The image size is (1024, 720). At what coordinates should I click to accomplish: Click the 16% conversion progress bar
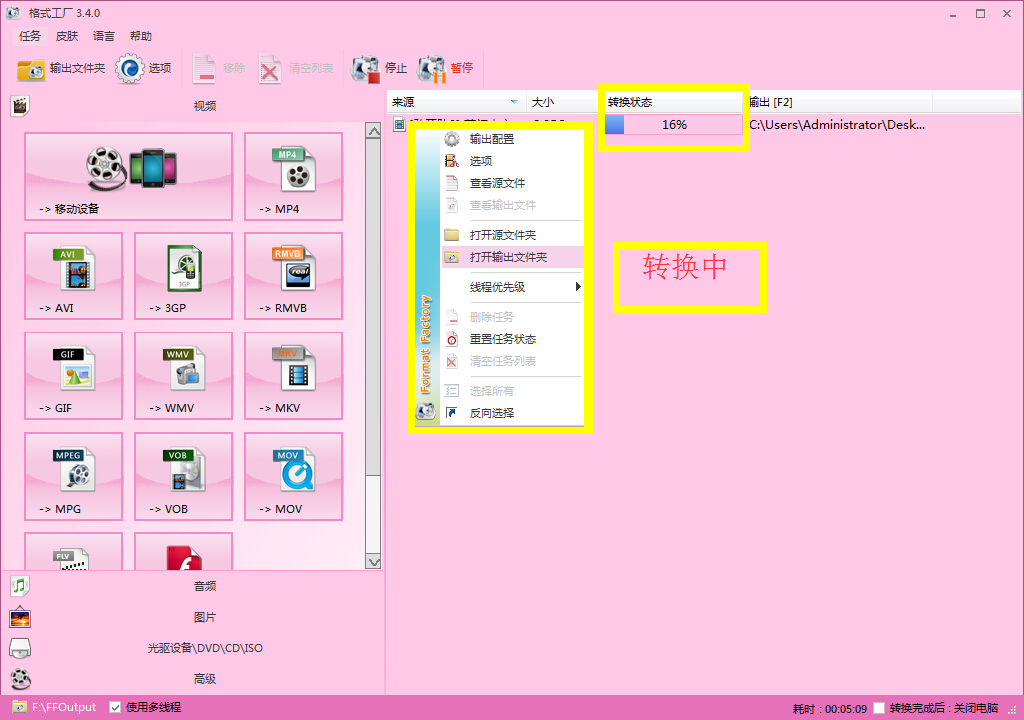[673, 124]
